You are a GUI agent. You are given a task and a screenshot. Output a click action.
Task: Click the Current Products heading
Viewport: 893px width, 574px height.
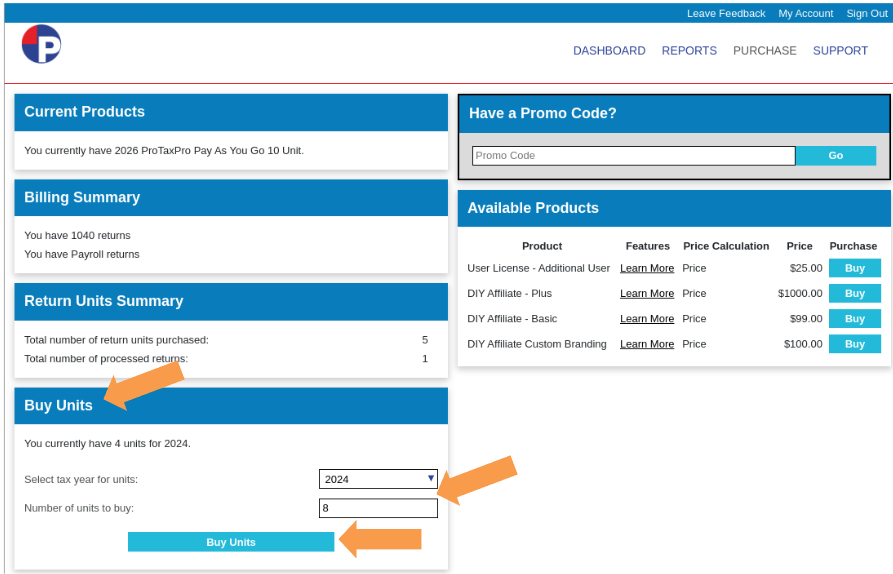84,112
